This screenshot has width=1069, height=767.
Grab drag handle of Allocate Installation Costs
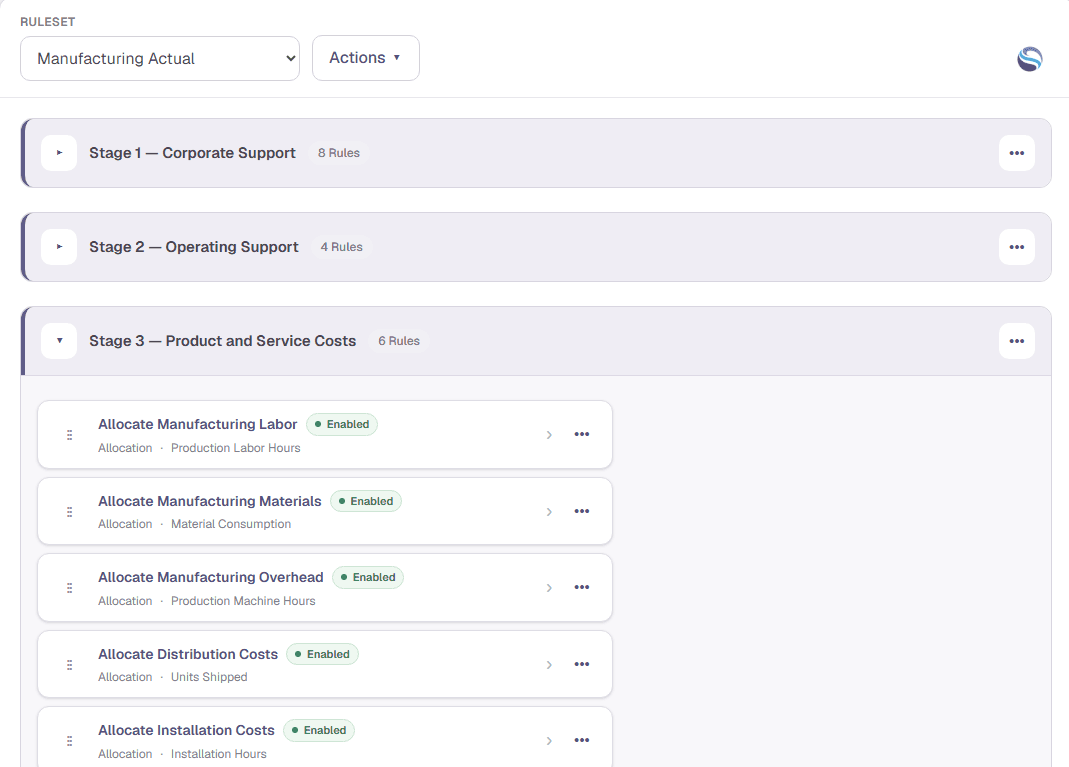[x=70, y=741]
